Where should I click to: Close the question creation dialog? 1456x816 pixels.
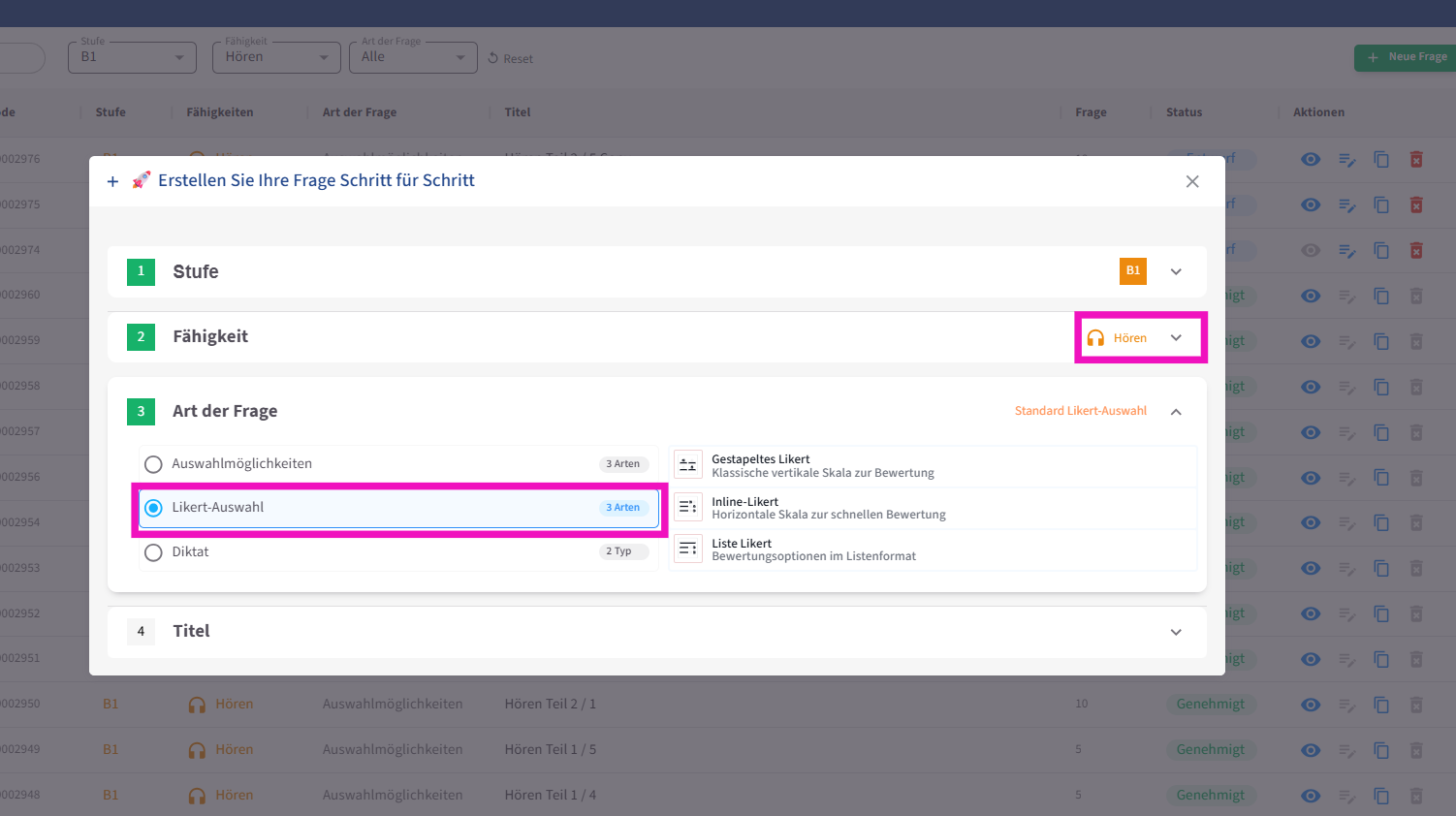click(x=1192, y=181)
